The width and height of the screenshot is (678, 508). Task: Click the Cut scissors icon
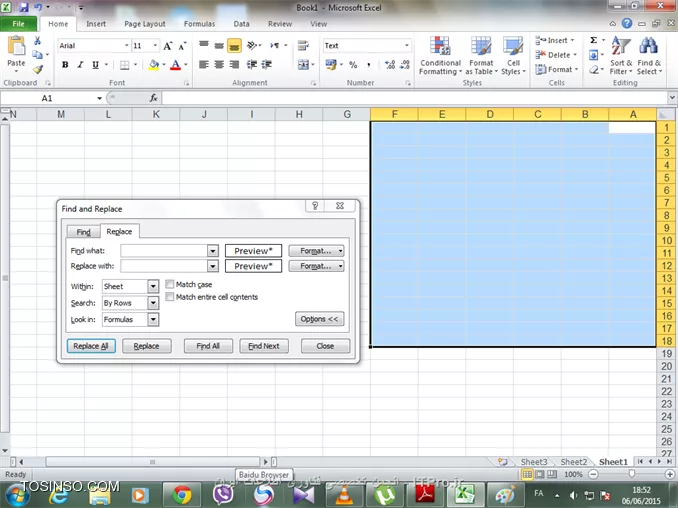tap(38, 41)
